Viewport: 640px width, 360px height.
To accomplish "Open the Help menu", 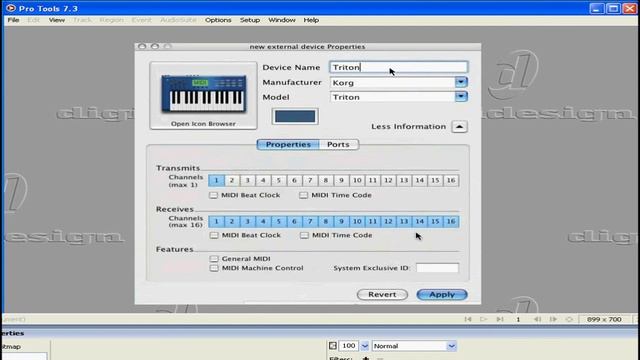I will (x=311, y=20).
